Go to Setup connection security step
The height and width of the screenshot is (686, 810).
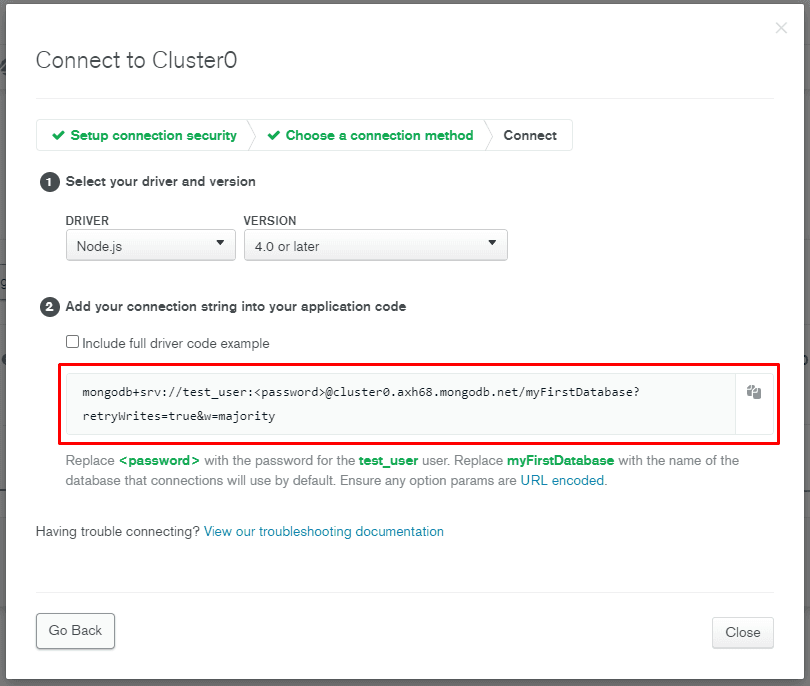click(145, 135)
